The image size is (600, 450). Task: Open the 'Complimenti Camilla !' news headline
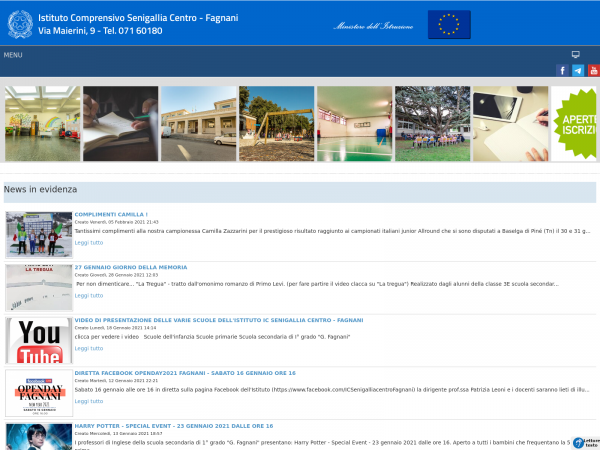[111, 215]
